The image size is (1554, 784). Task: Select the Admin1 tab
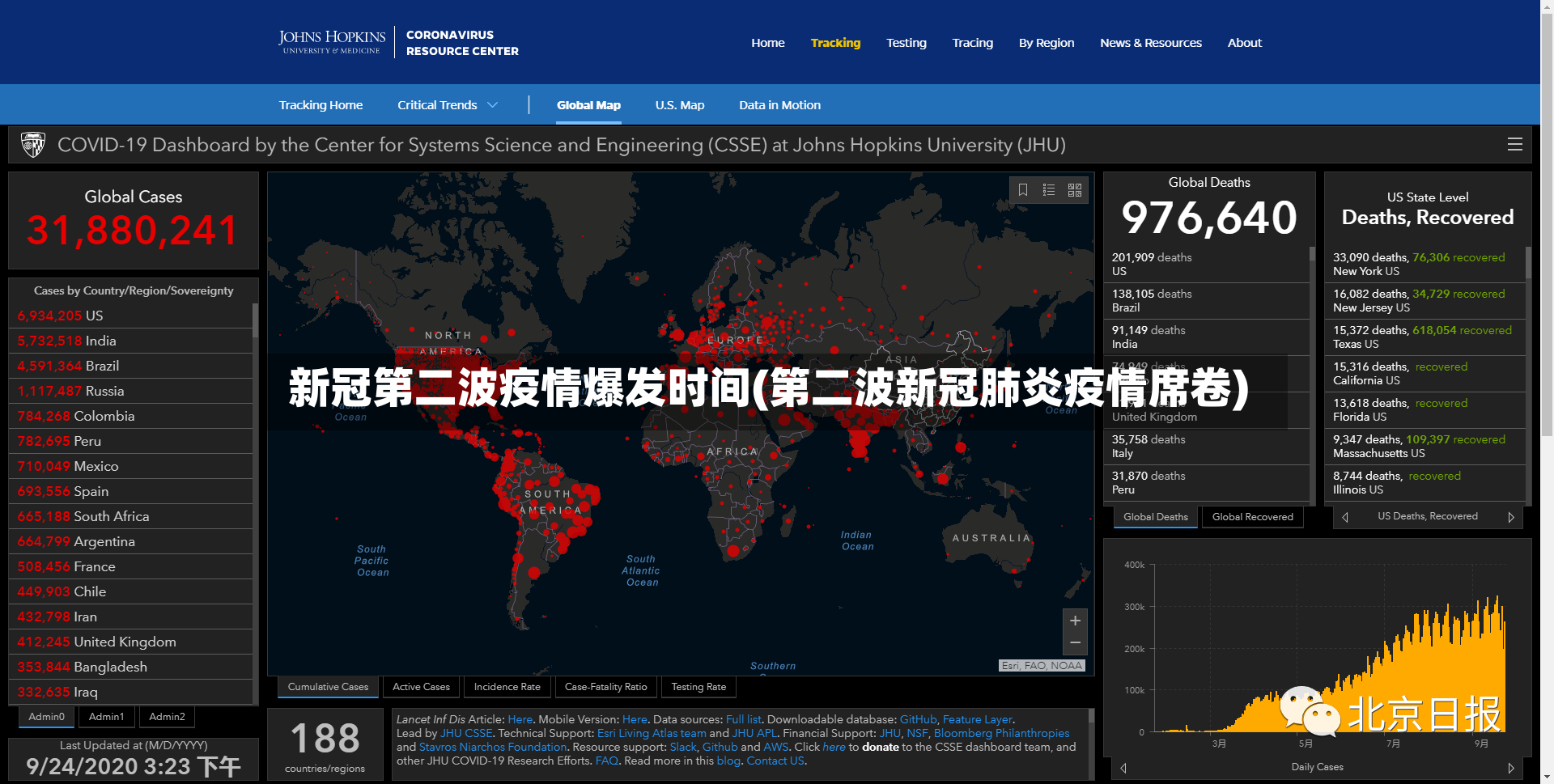[x=106, y=717]
